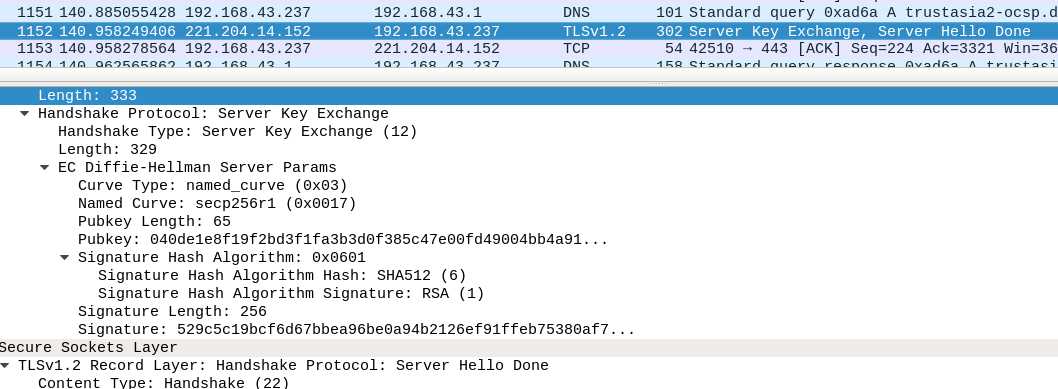Collapse the Handshake Protocol: Server Key Exchange node
The image size is (1058, 389).
tap(24, 113)
